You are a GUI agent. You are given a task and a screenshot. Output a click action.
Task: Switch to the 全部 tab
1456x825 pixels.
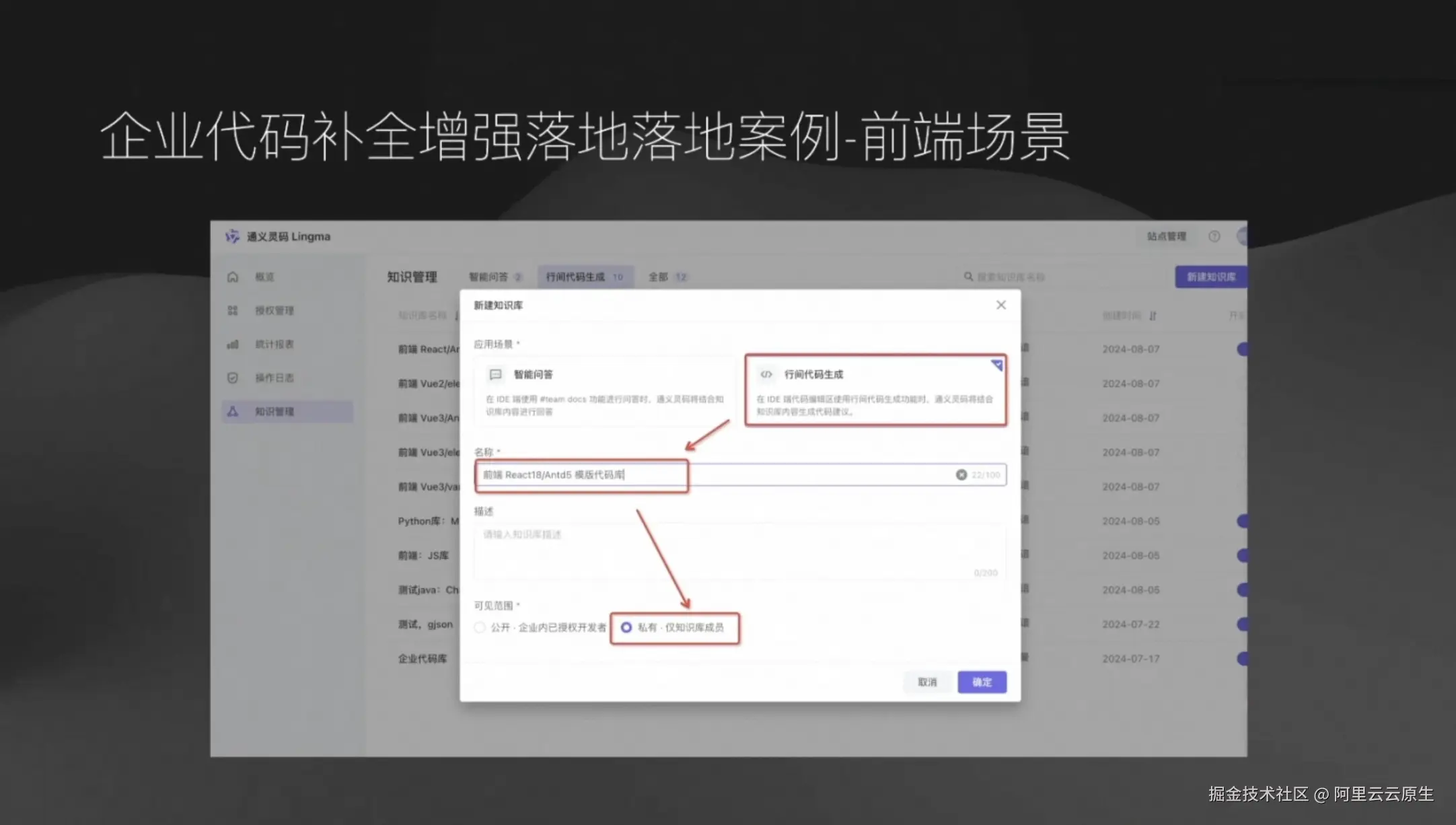point(667,277)
